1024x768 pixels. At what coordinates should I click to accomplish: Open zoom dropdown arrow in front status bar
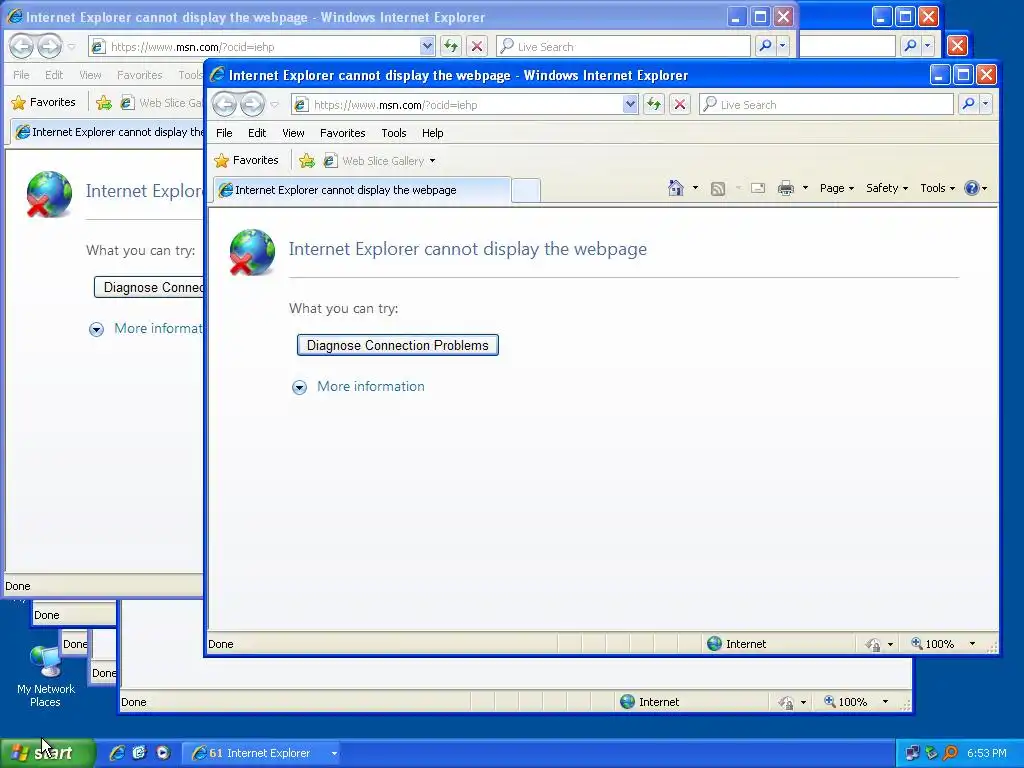point(972,644)
